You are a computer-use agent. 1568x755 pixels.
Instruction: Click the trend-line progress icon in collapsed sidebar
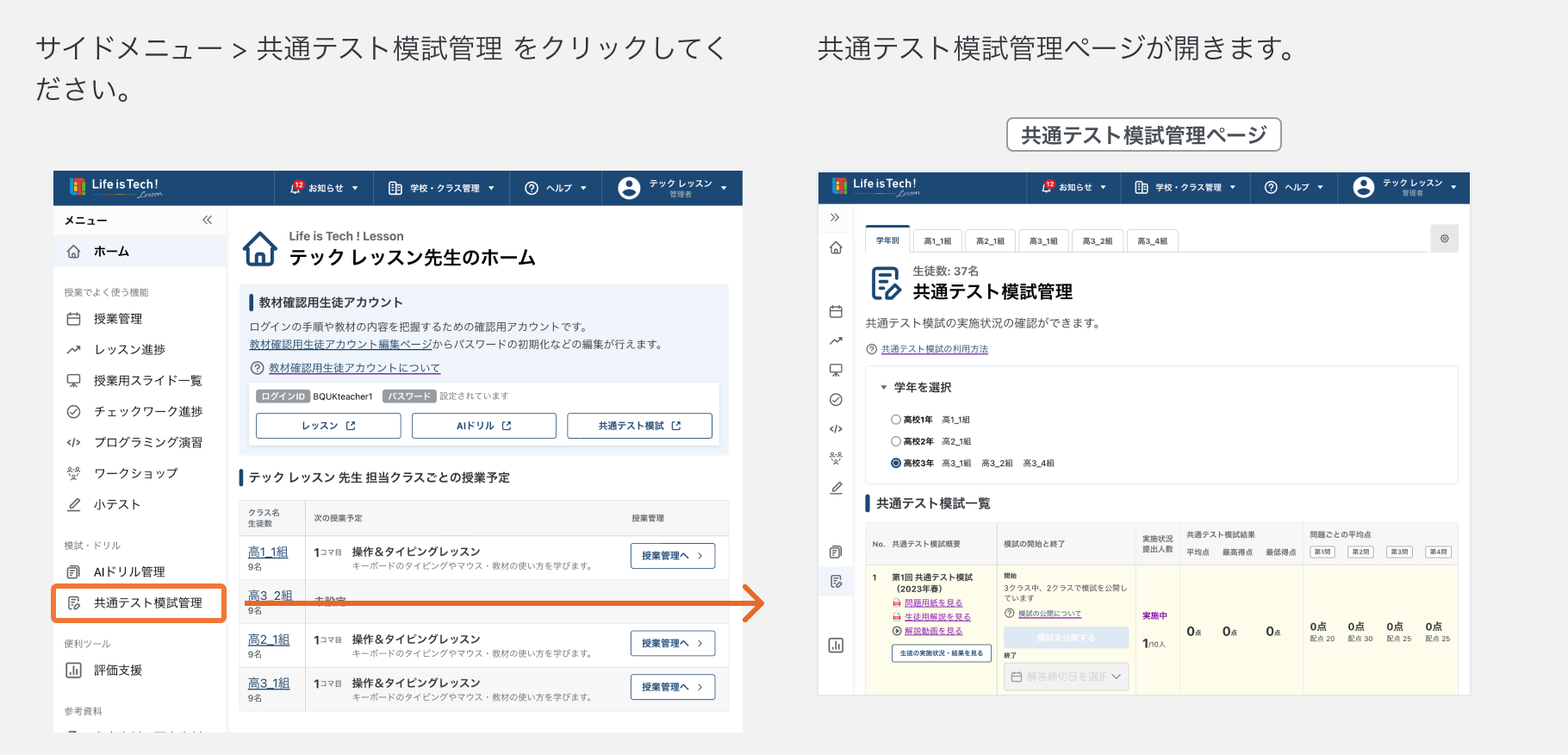pyautogui.click(x=836, y=340)
